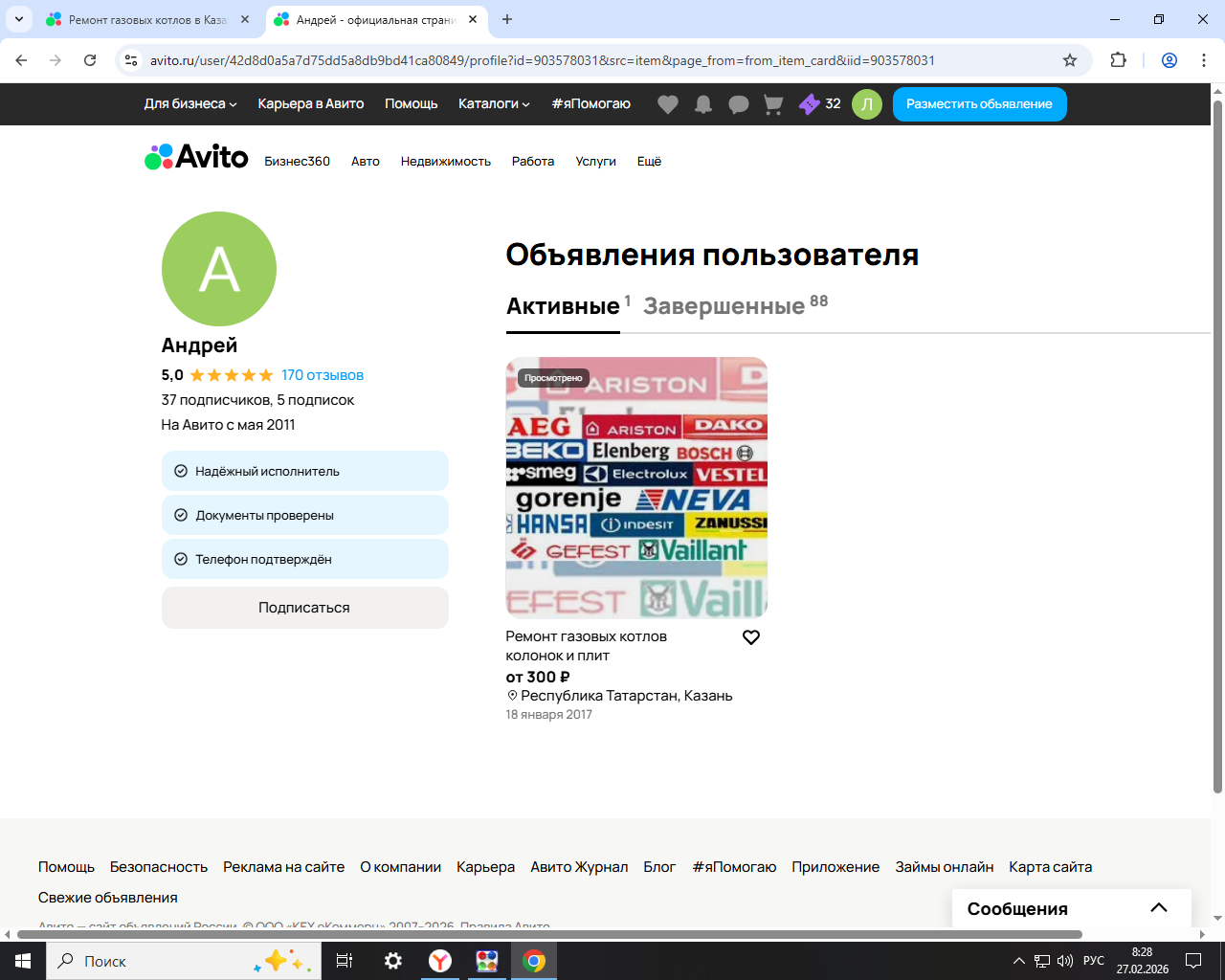Image resolution: width=1225 pixels, height=980 pixels.
Task: Open Карта сайта footer link
Action: pyautogui.click(x=1051, y=867)
